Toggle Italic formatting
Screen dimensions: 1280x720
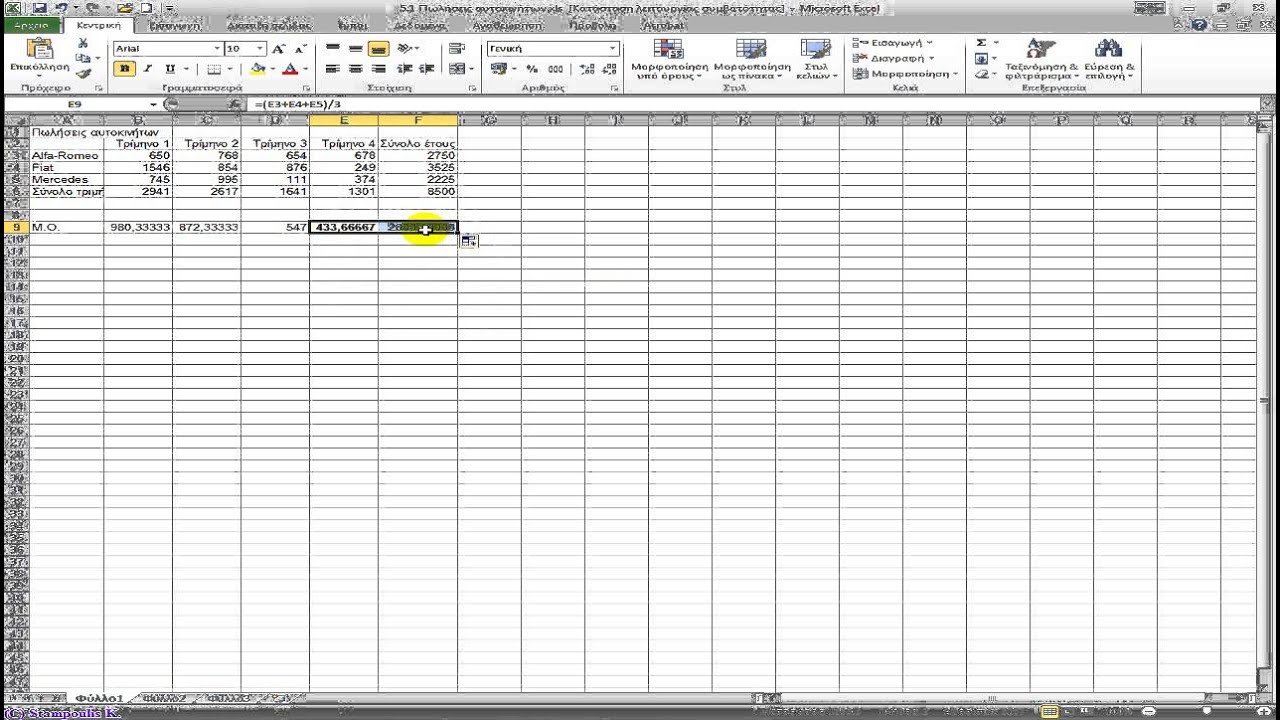[148, 69]
